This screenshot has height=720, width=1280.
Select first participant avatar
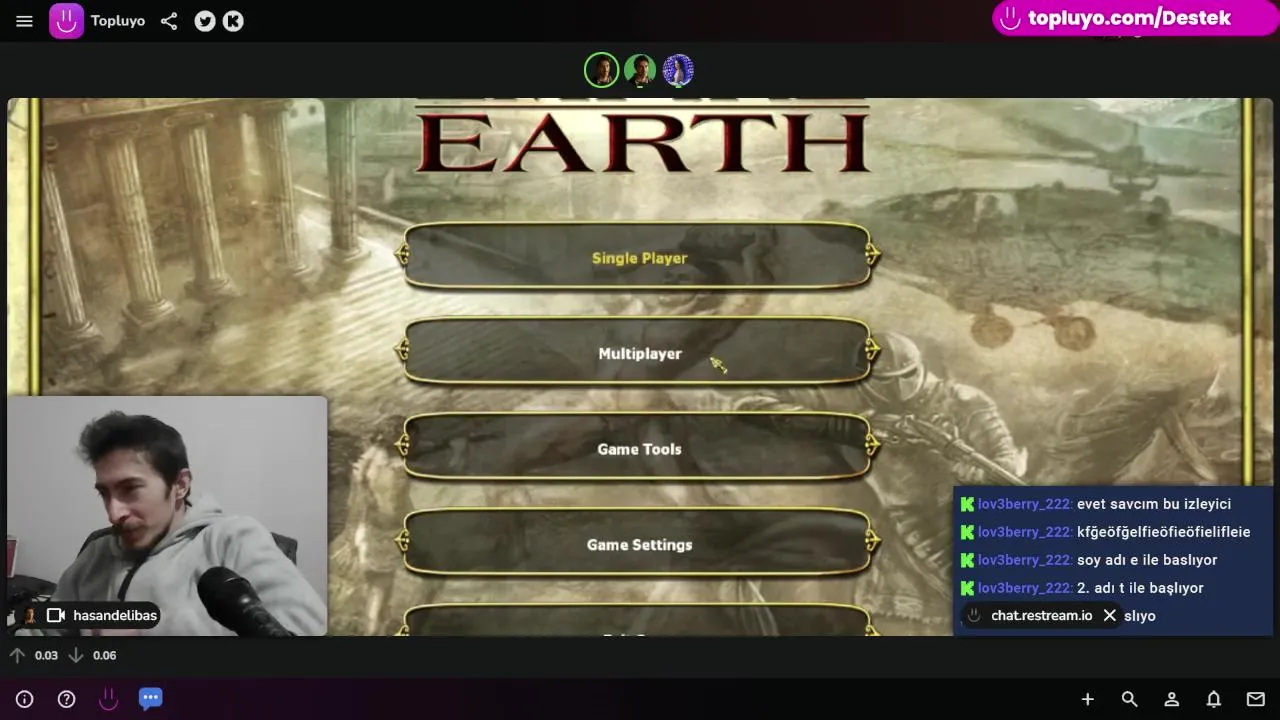(x=602, y=70)
